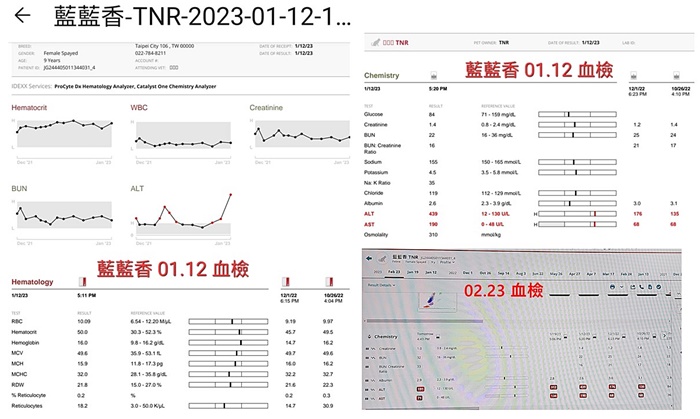Click the Hematocrit result 50.0
Viewport: 700px width, 419px height.
pyautogui.click(x=83, y=332)
